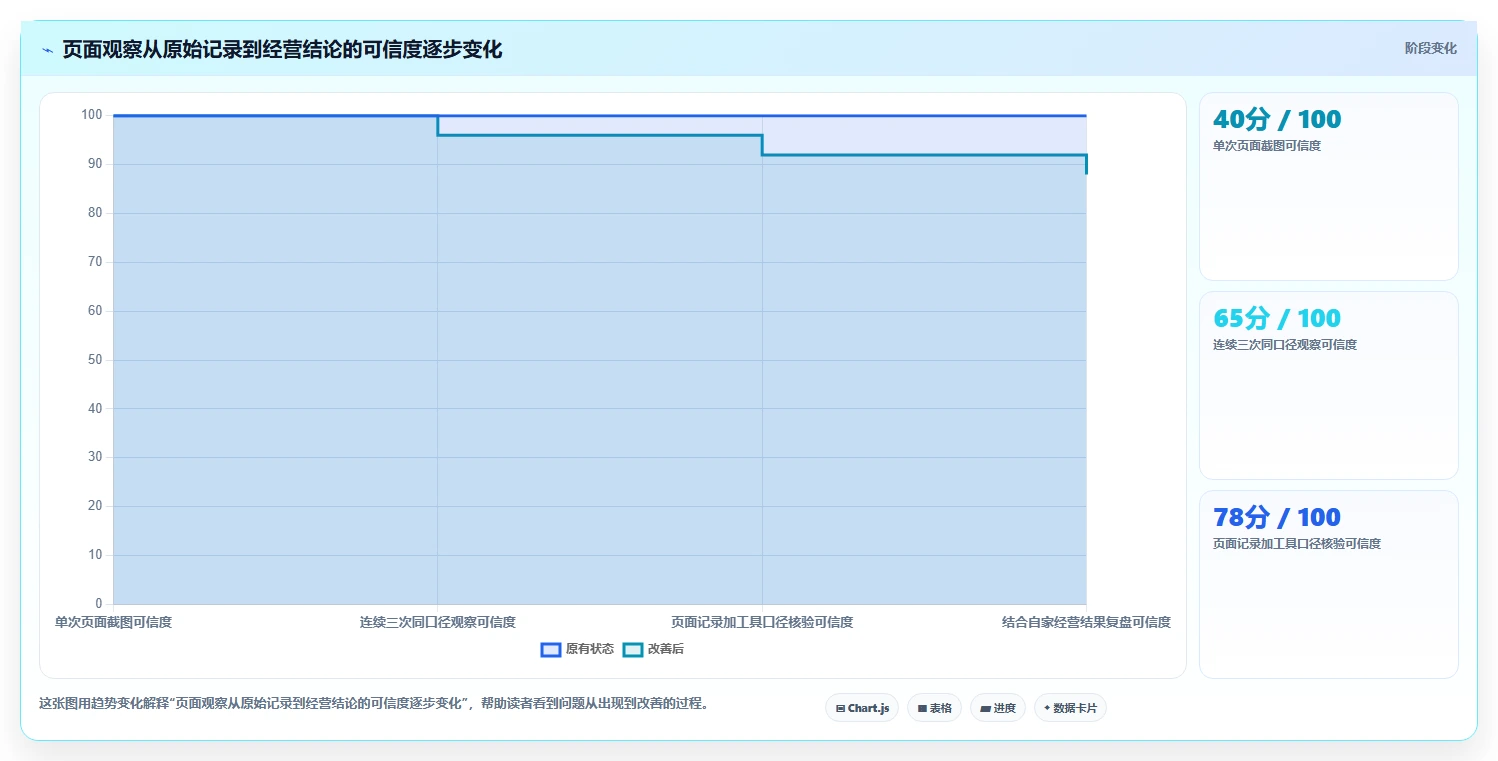Open the 78分 / 100 score card
This screenshot has height=761, width=1498.
pyautogui.click(x=1328, y=584)
